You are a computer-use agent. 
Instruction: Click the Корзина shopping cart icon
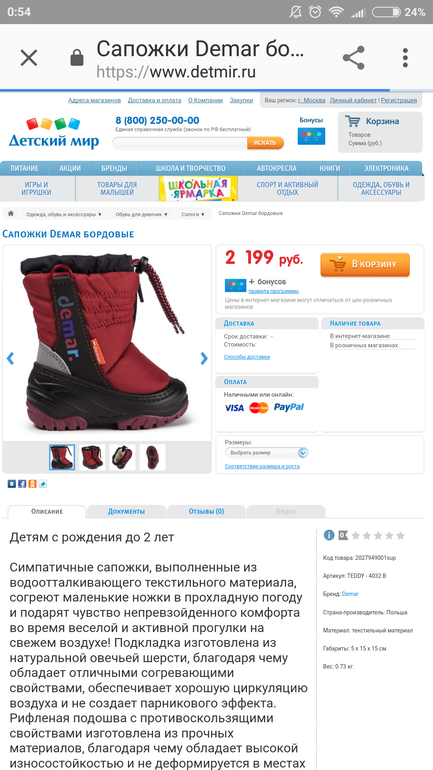352,121
